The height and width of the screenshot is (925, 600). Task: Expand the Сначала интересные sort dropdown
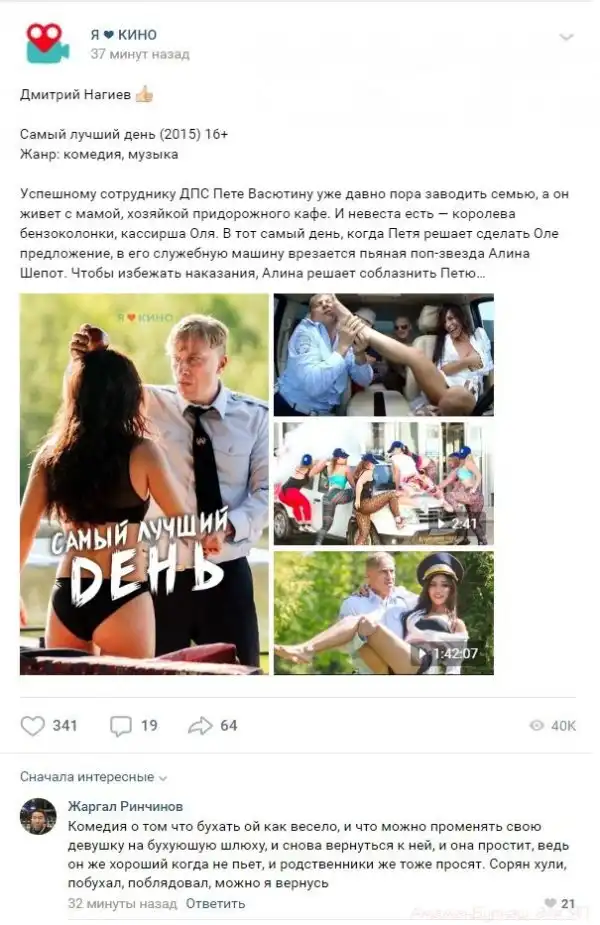[x=93, y=777]
